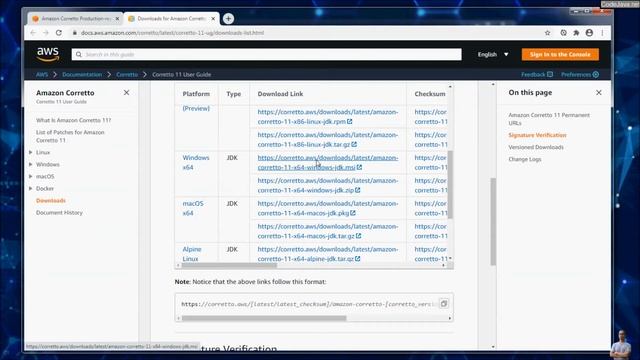The image size is (640, 360).
Task: Open What Is Amazon Corretto 11? page
Action: tap(73, 120)
